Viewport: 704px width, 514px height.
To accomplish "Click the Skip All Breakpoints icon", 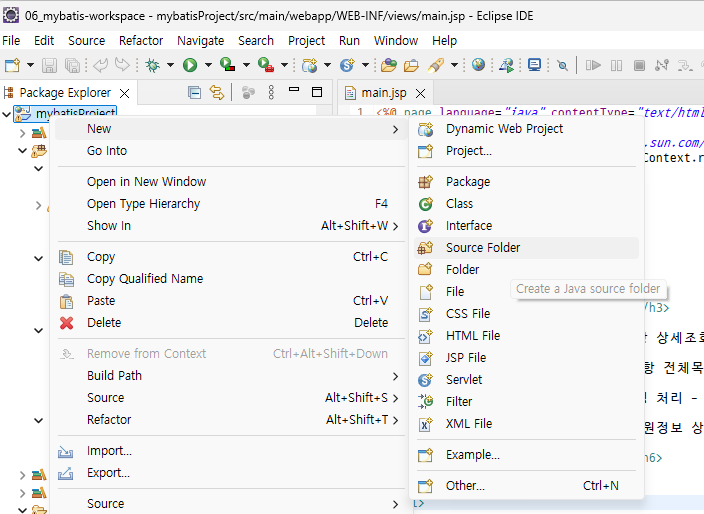I will point(562,66).
